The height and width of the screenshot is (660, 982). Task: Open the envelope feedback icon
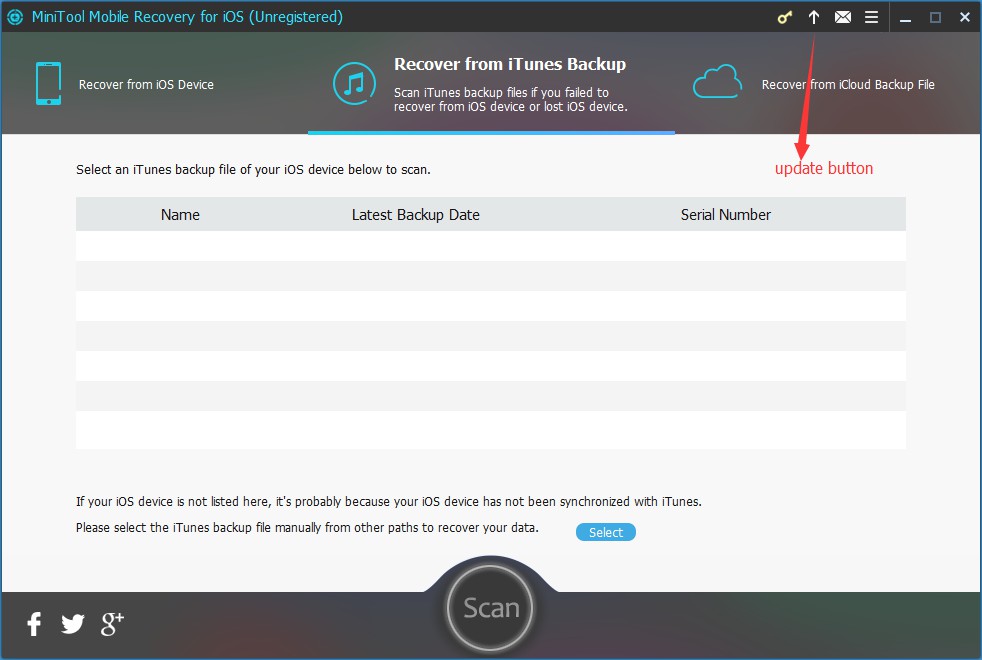click(x=843, y=18)
